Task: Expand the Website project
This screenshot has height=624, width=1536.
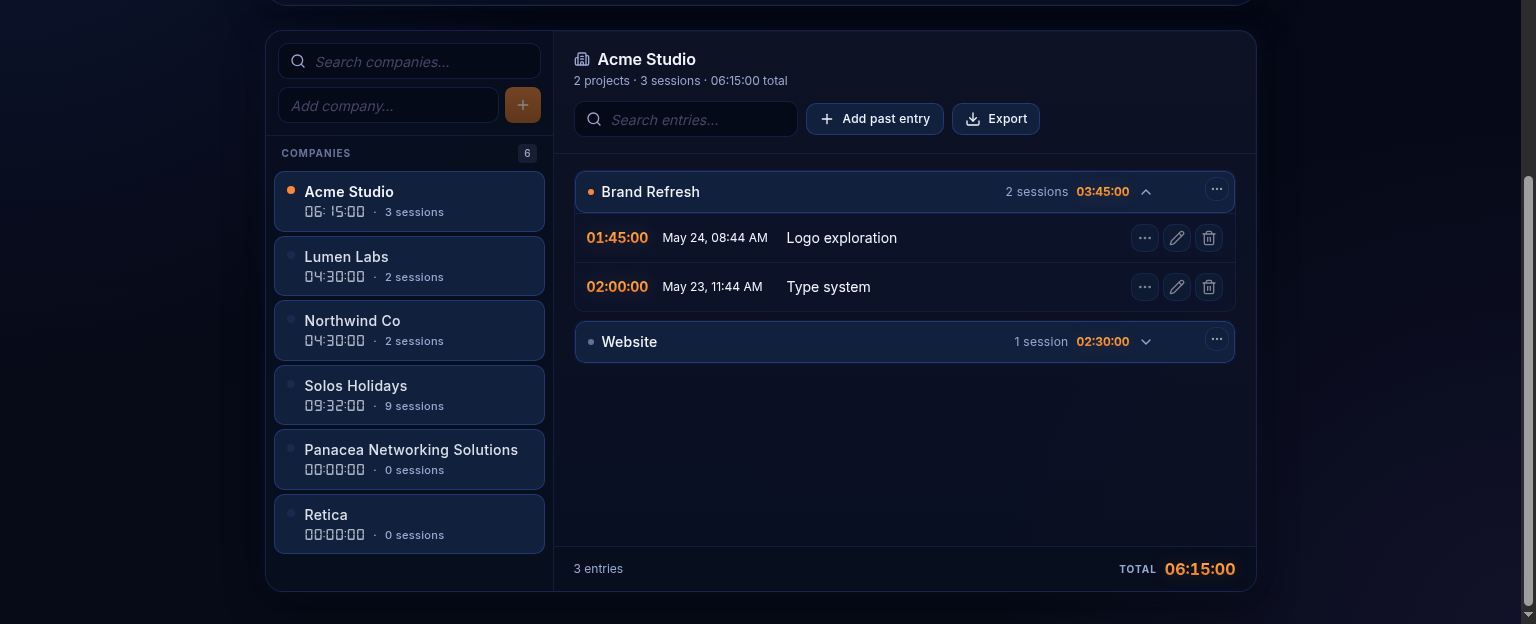Action: [x=1146, y=342]
